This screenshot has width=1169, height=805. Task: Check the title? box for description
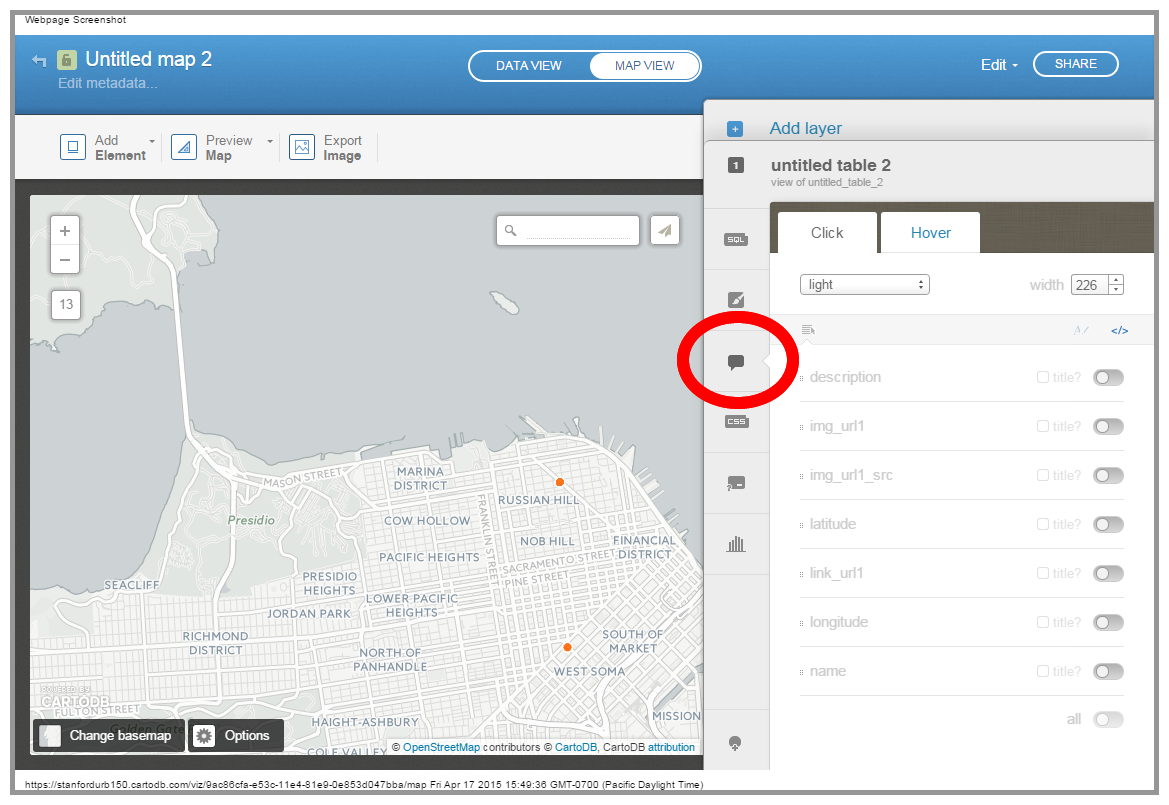(x=1043, y=377)
